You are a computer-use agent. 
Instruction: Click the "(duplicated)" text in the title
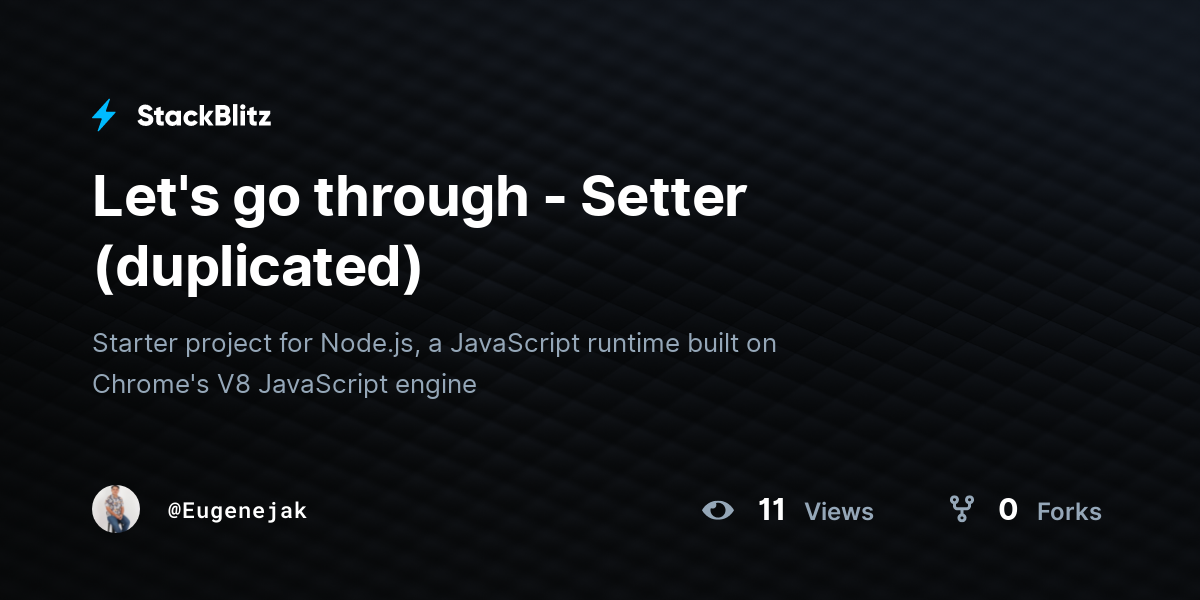(257, 267)
